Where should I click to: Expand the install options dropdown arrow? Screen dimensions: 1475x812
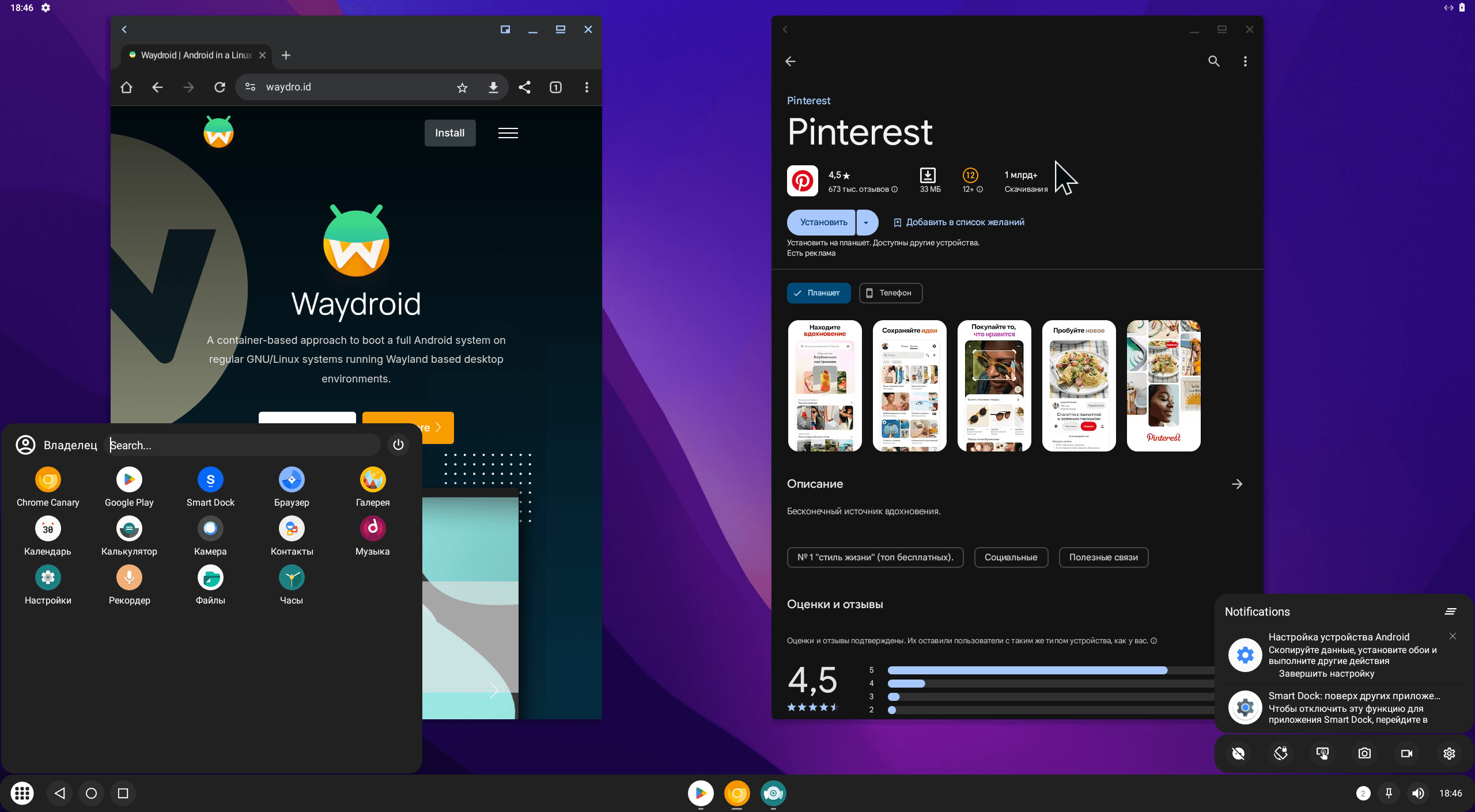point(867,222)
